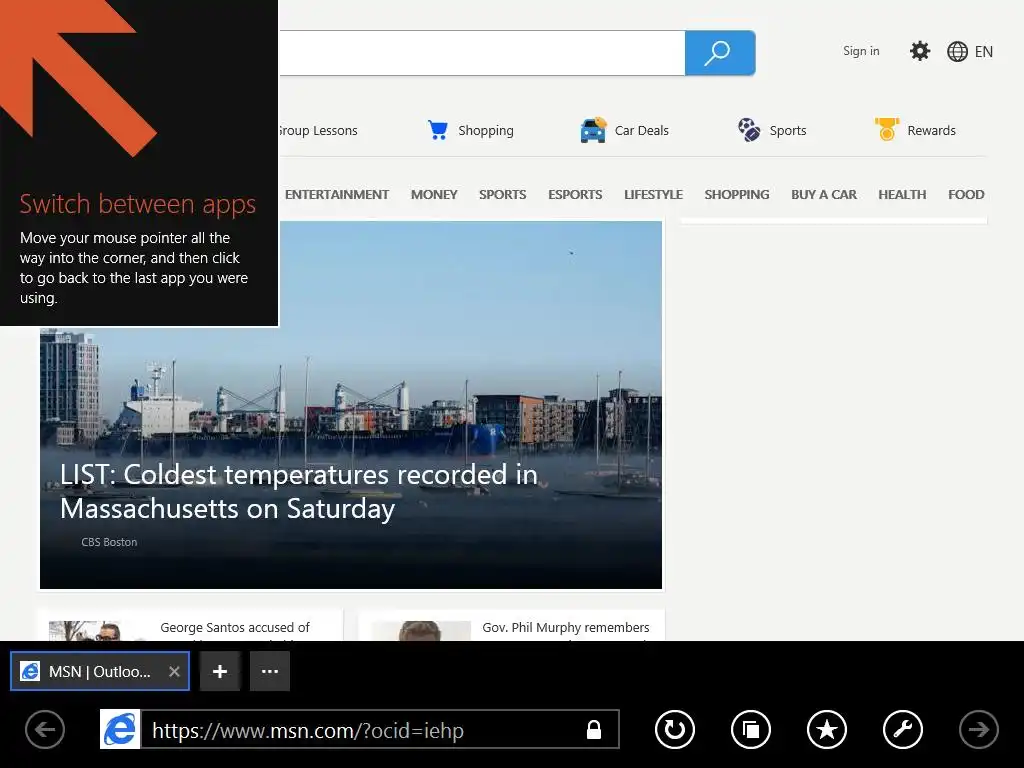Click the Car Deals car icon

[x=593, y=130]
